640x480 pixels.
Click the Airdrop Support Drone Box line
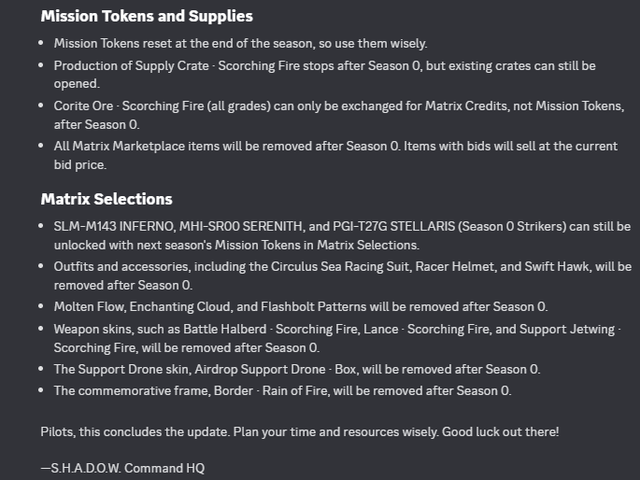pyautogui.click(x=297, y=369)
